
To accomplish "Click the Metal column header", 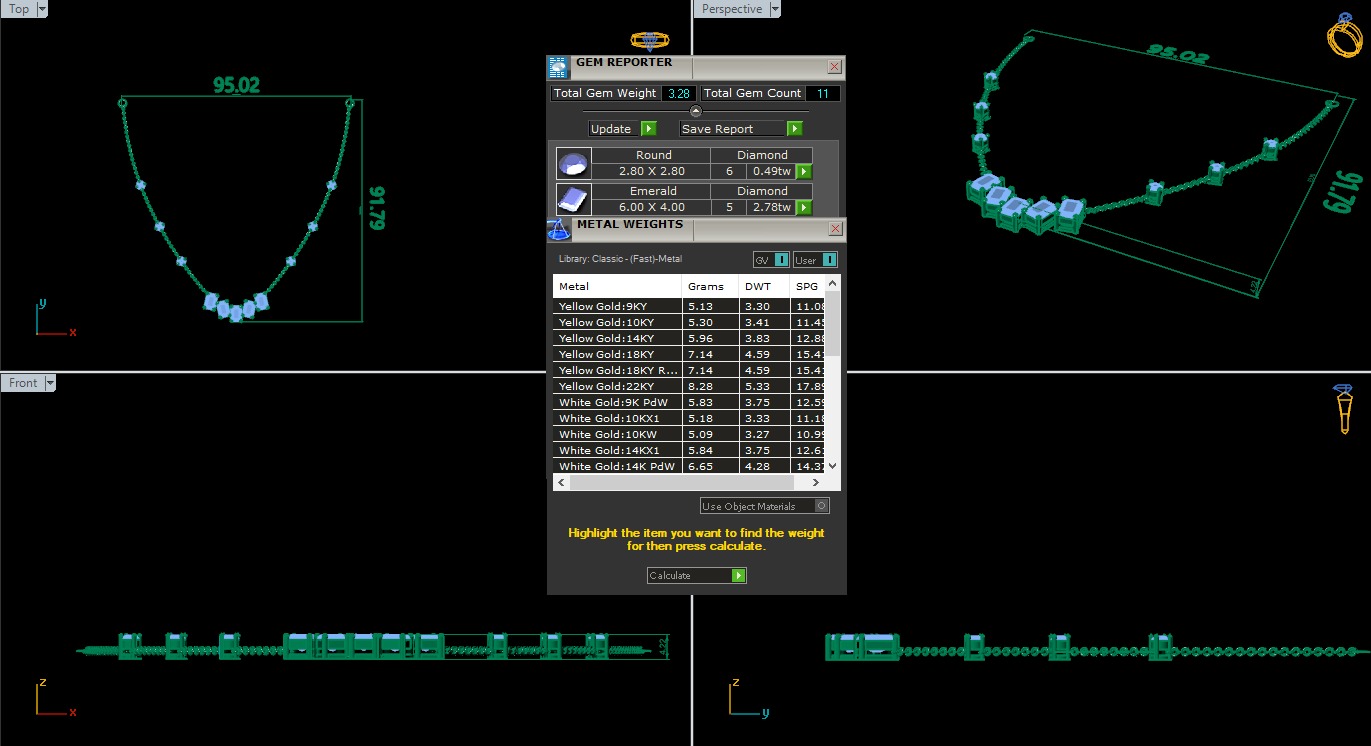I will [x=618, y=287].
